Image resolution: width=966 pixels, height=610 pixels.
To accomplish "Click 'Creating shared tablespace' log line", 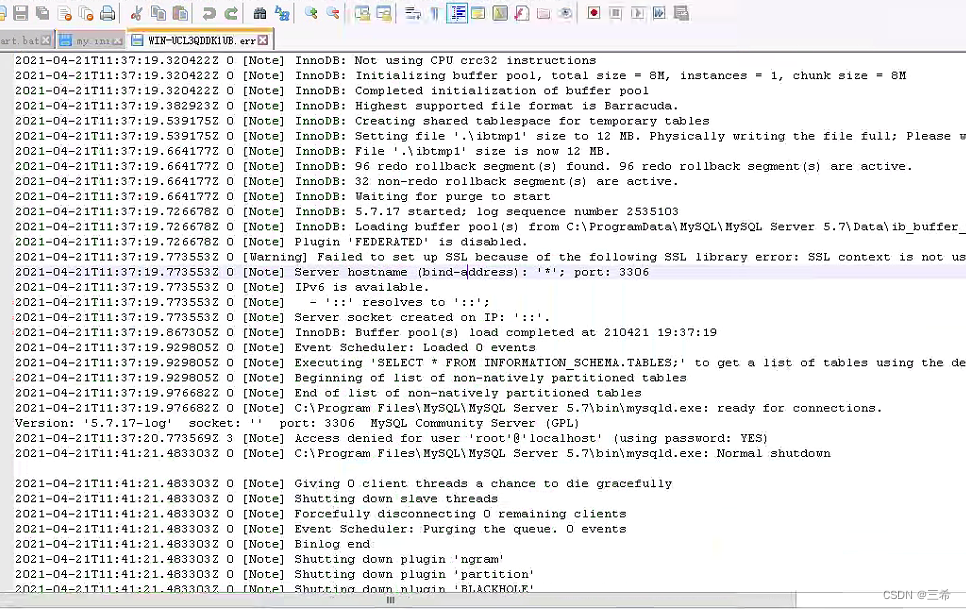I will pos(362,121).
